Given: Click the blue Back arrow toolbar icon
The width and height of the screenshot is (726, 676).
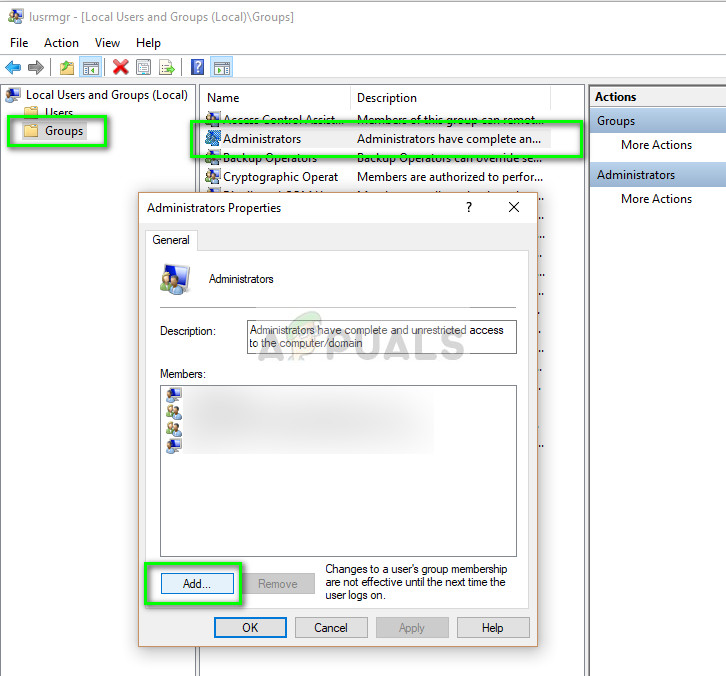Looking at the screenshot, I should (x=13, y=68).
